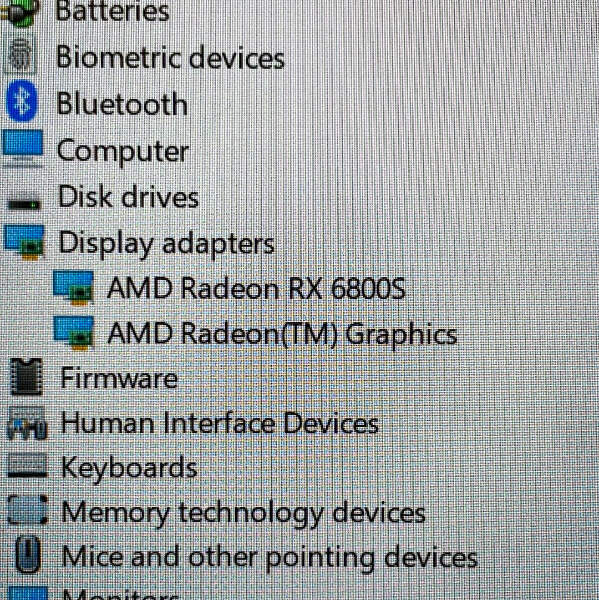Click the Computer monitor icon
The height and width of the screenshot is (600, 599).
click(23, 148)
